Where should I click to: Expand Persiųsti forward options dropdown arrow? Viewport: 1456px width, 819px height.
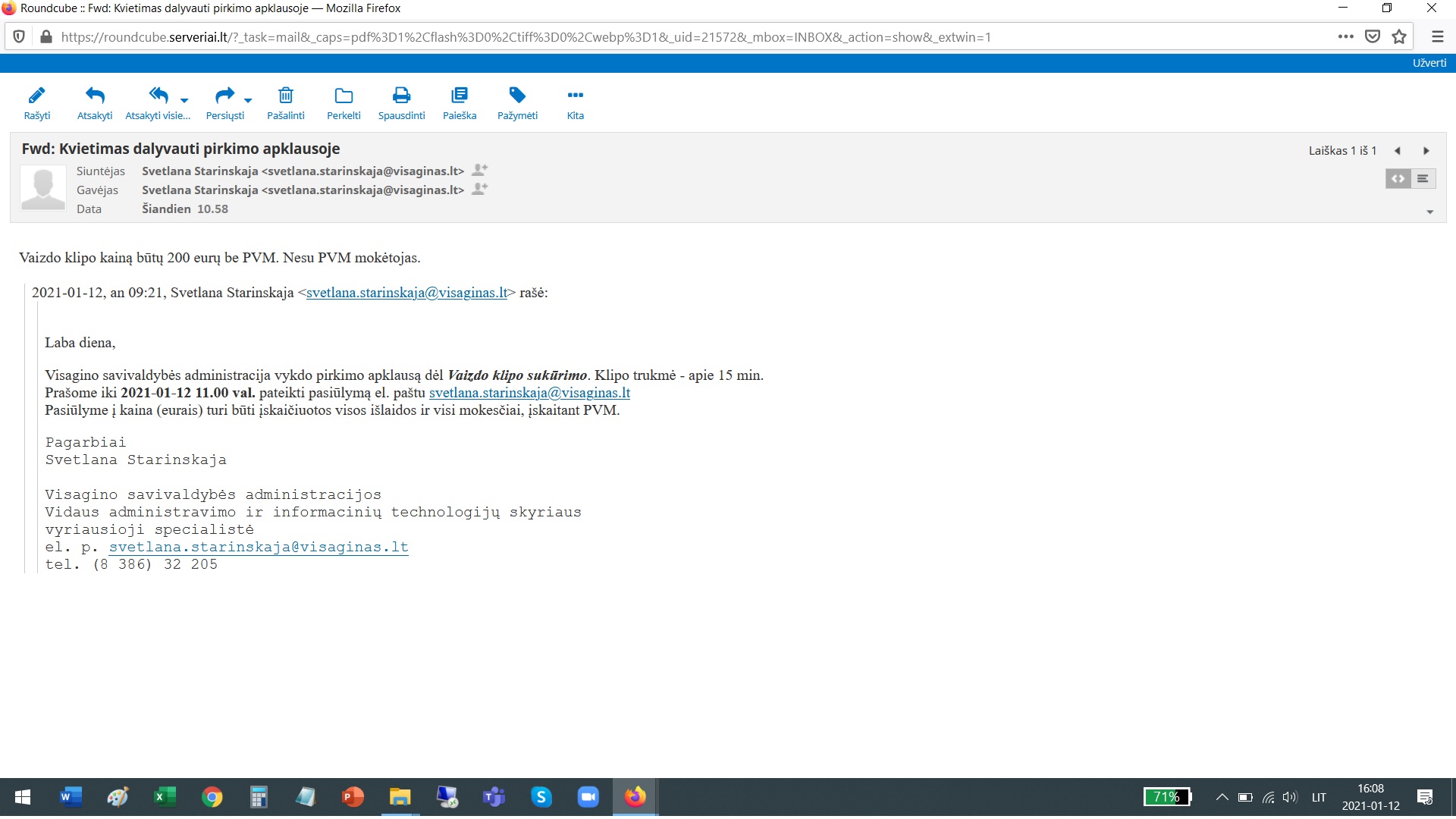tap(248, 100)
